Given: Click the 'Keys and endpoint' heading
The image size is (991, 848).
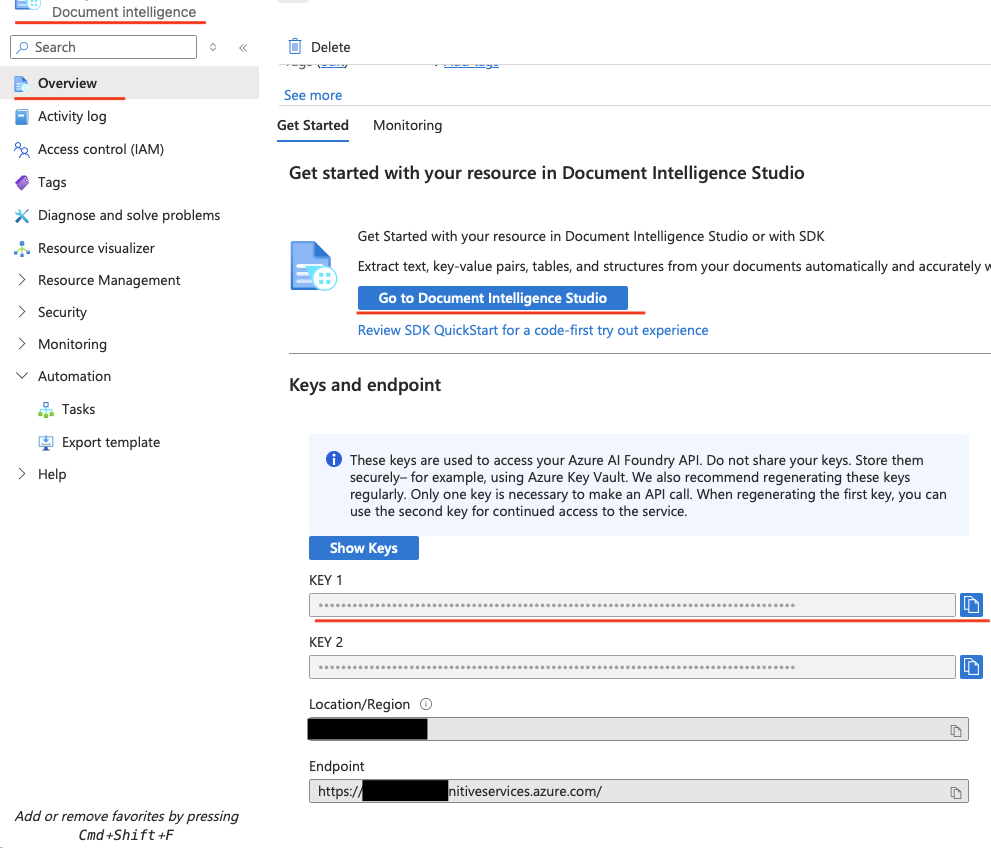Looking at the screenshot, I should [x=365, y=385].
